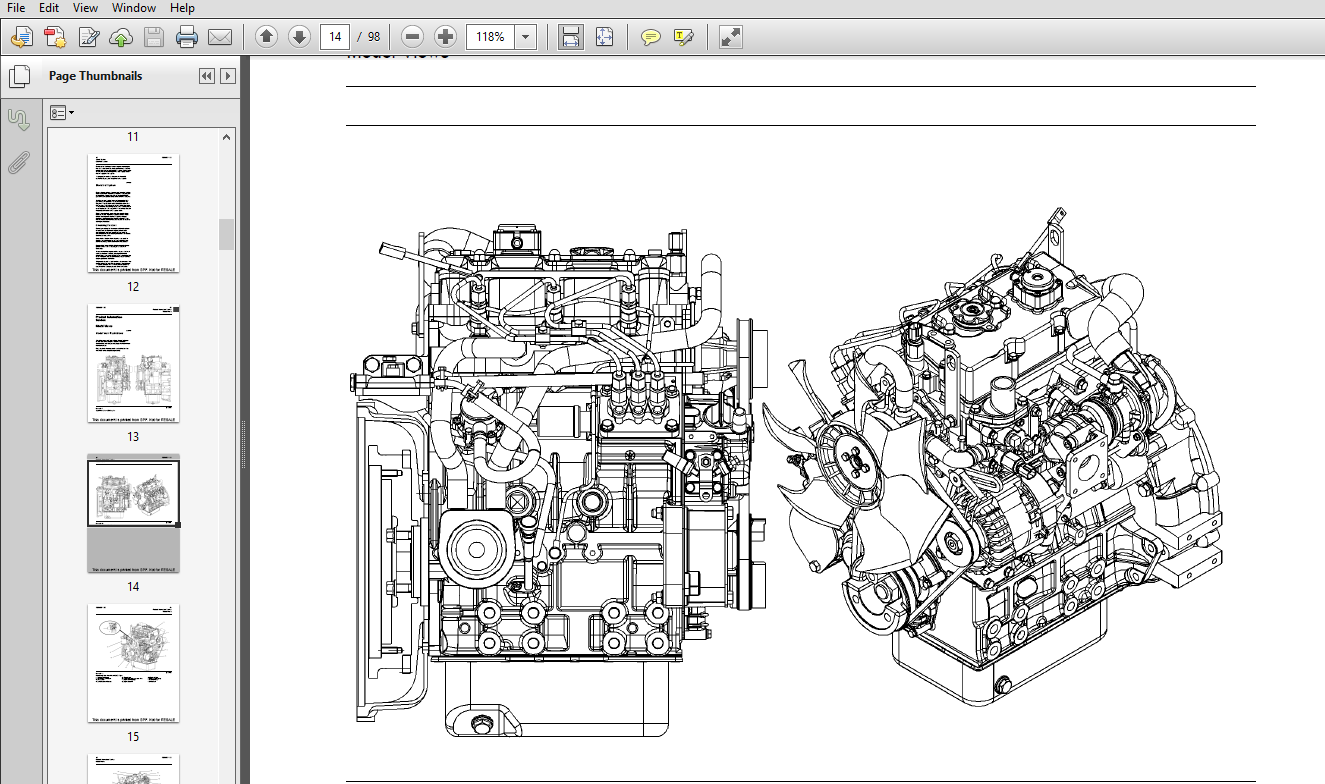
Task: Click the thumbnail scrollbar up arrow
Action: click(227, 137)
